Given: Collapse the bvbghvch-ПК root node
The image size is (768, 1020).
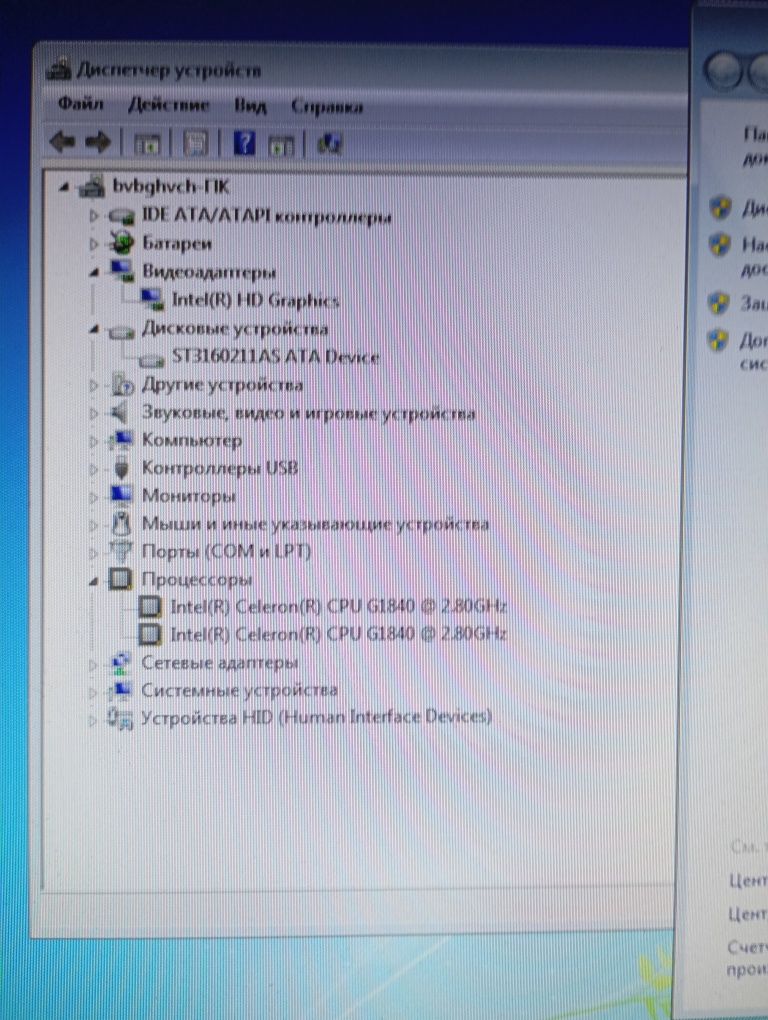Looking at the screenshot, I should click(x=64, y=187).
